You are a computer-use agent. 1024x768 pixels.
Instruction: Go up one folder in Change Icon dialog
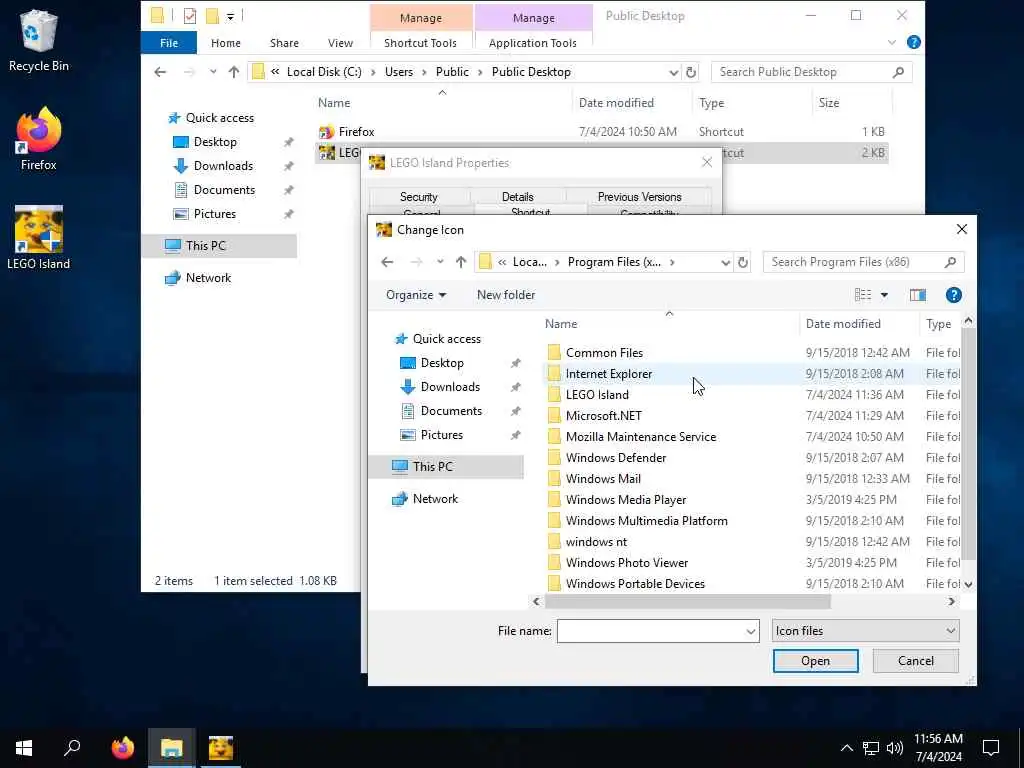tap(461, 262)
